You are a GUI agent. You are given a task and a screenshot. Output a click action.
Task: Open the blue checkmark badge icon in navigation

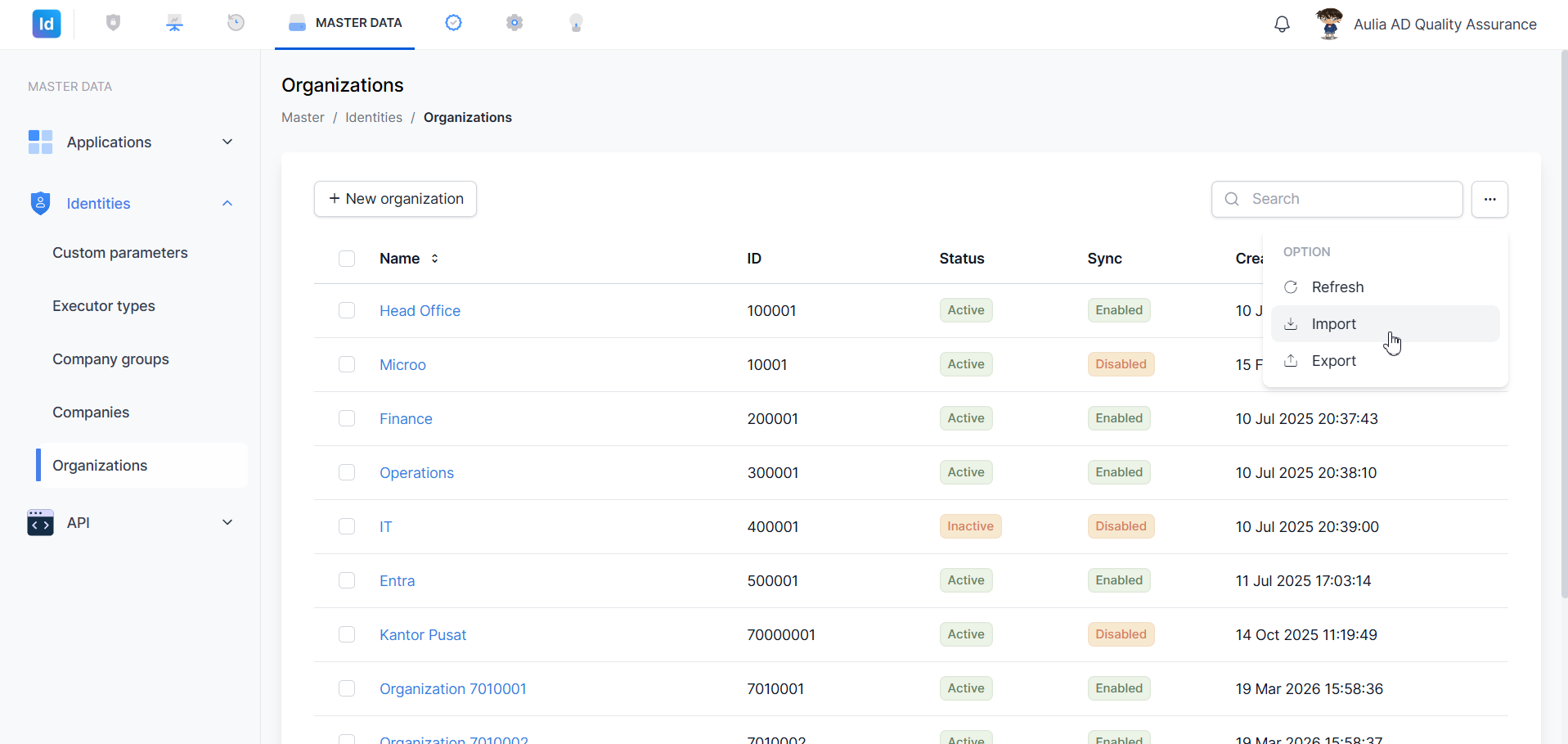click(x=453, y=23)
